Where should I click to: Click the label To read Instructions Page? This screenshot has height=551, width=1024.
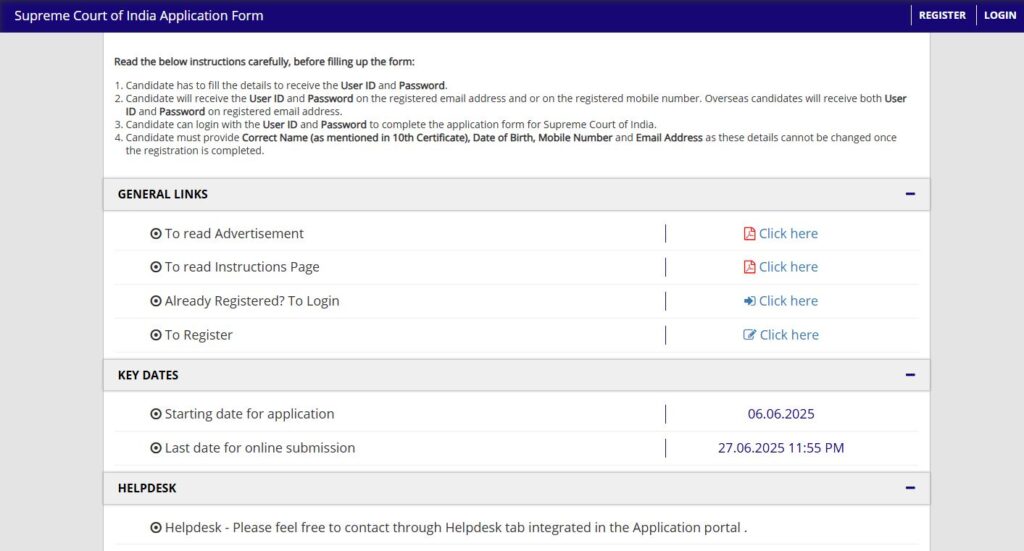click(x=242, y=267)
